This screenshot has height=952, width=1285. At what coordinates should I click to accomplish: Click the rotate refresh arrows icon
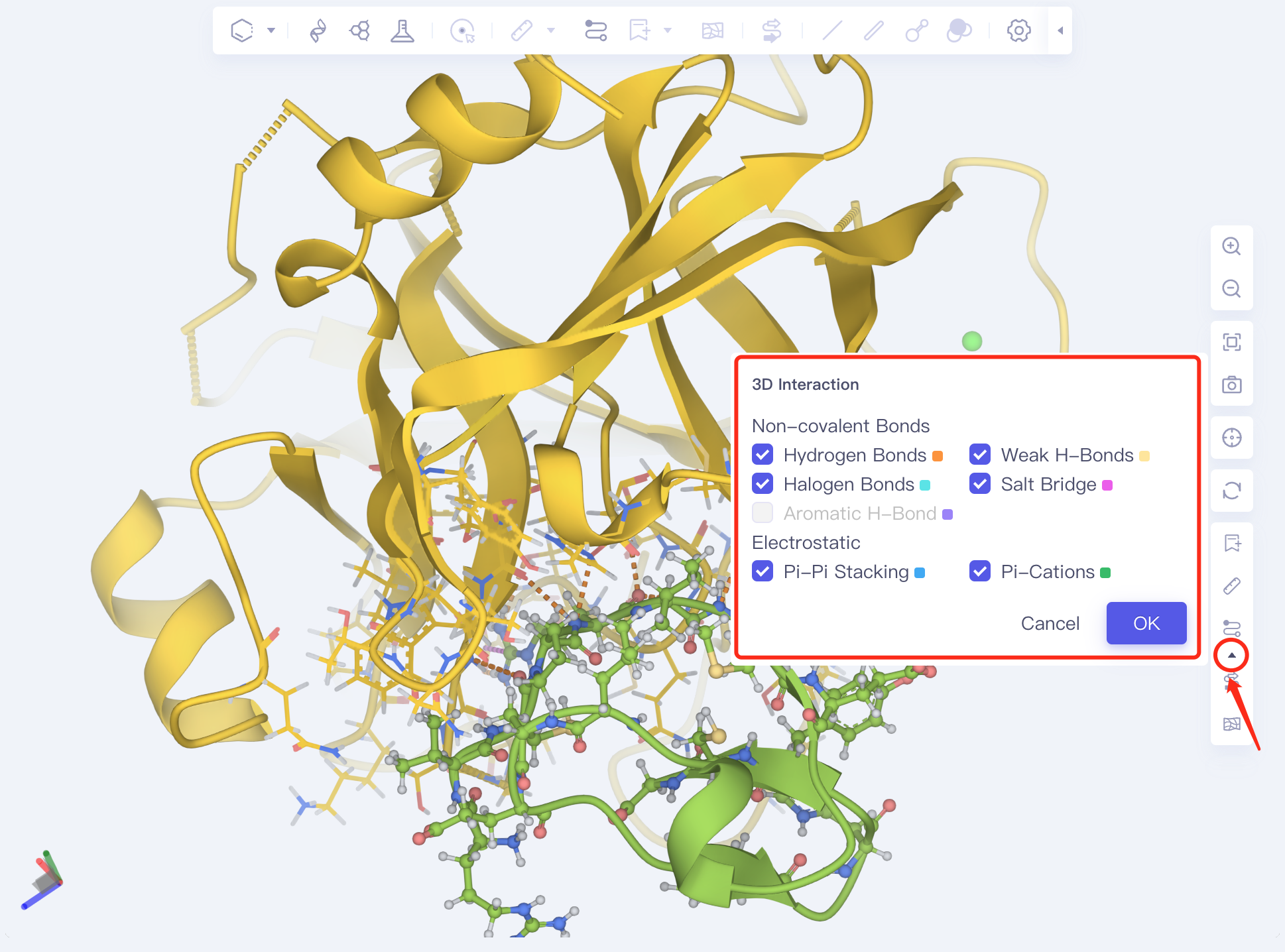click(1232, 491)
